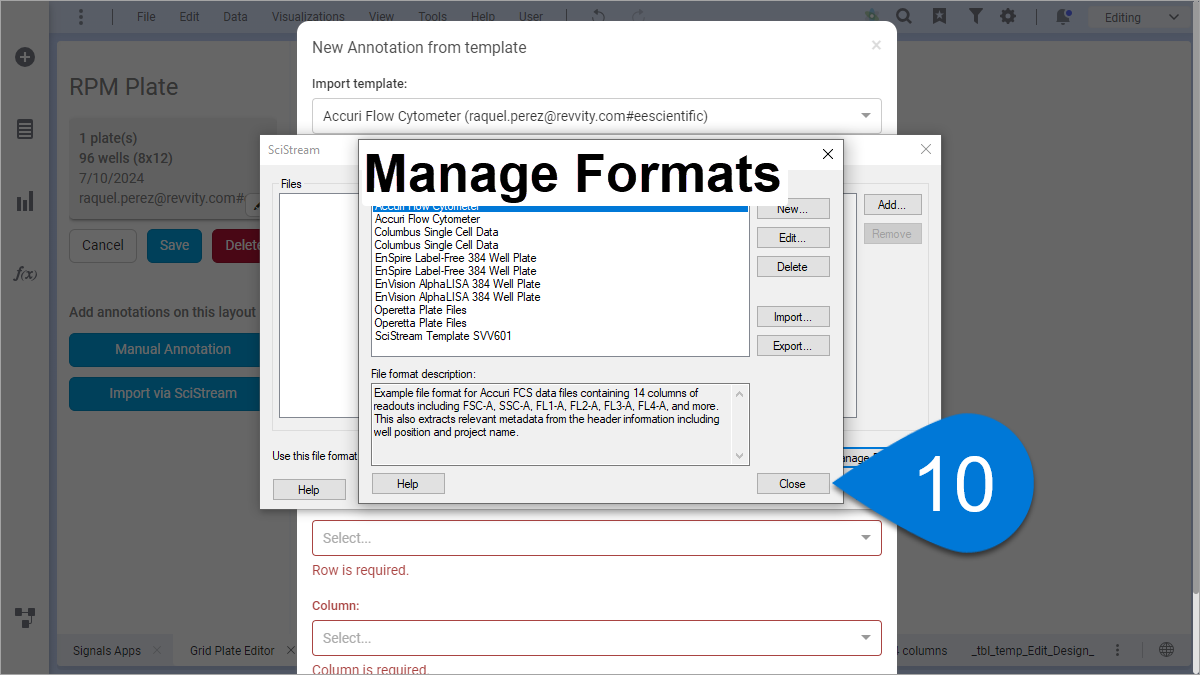1200x675 pixels.
Task: Switch to the Signals Apps tab
Action: click(x=107, y=651)
